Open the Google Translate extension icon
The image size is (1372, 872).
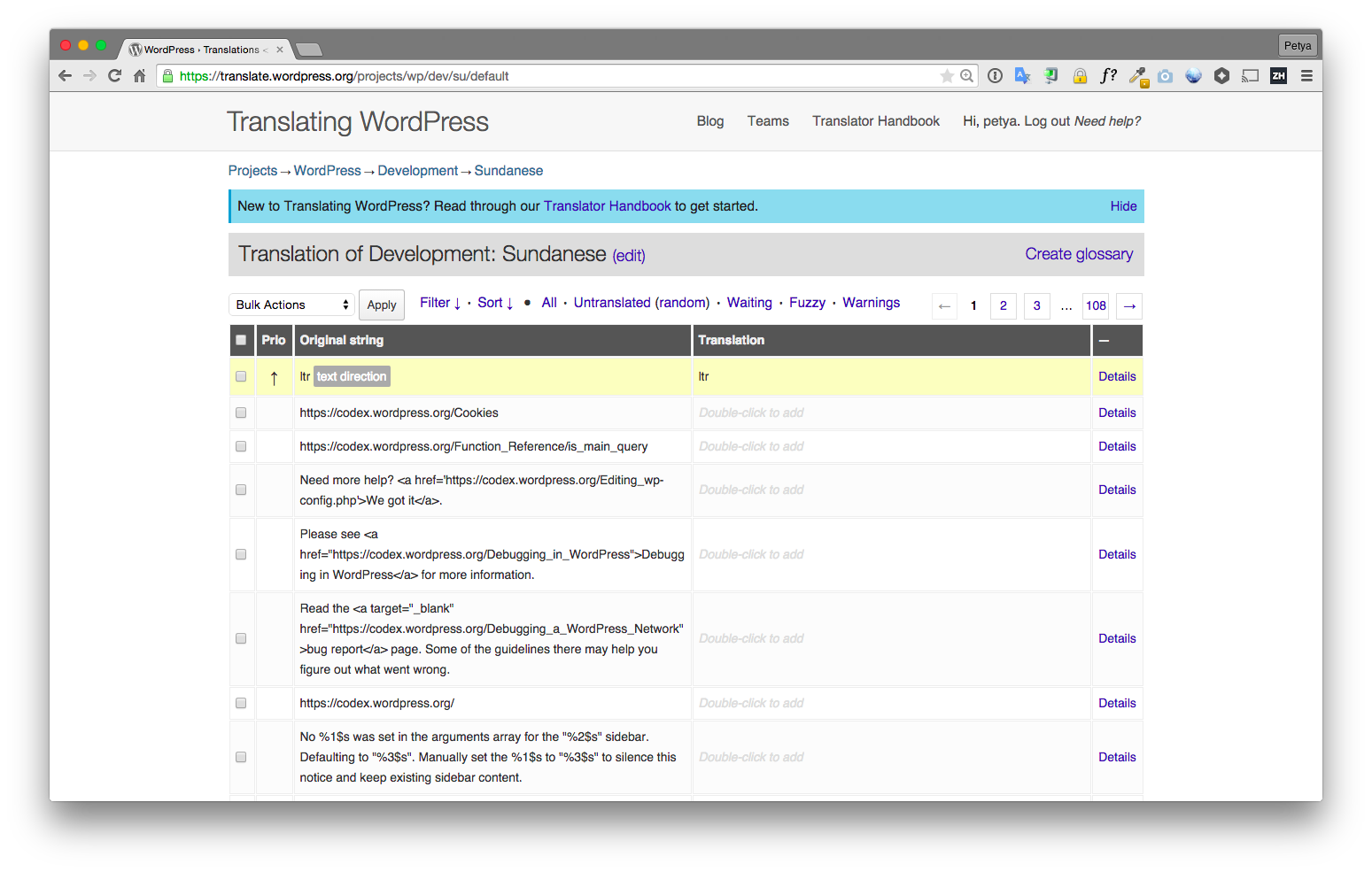[x=1023, y=75]
